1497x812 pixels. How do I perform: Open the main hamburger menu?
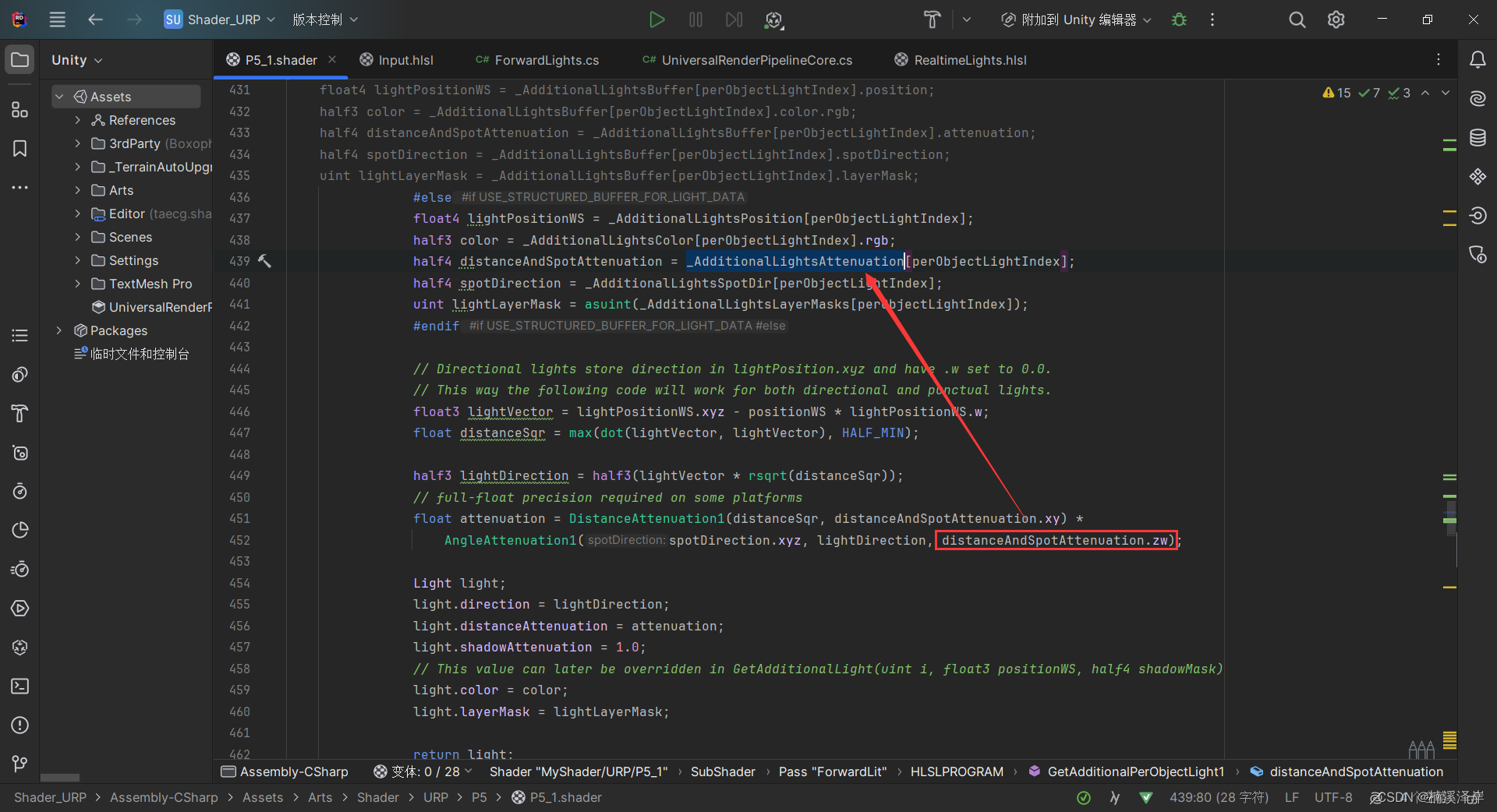pyautogui.click(x=58, y=19)
